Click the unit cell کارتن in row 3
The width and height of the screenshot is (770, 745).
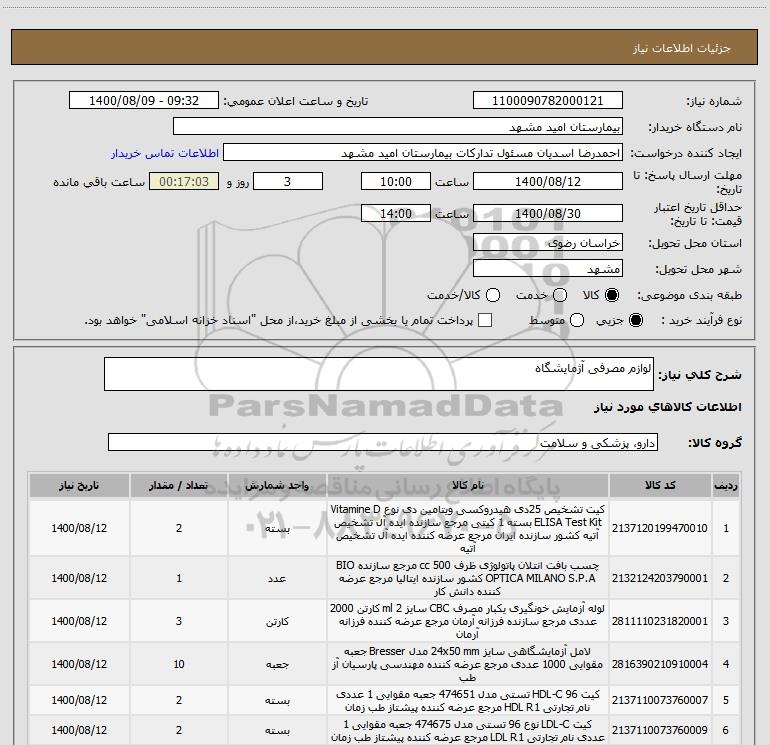pos(277,622)
